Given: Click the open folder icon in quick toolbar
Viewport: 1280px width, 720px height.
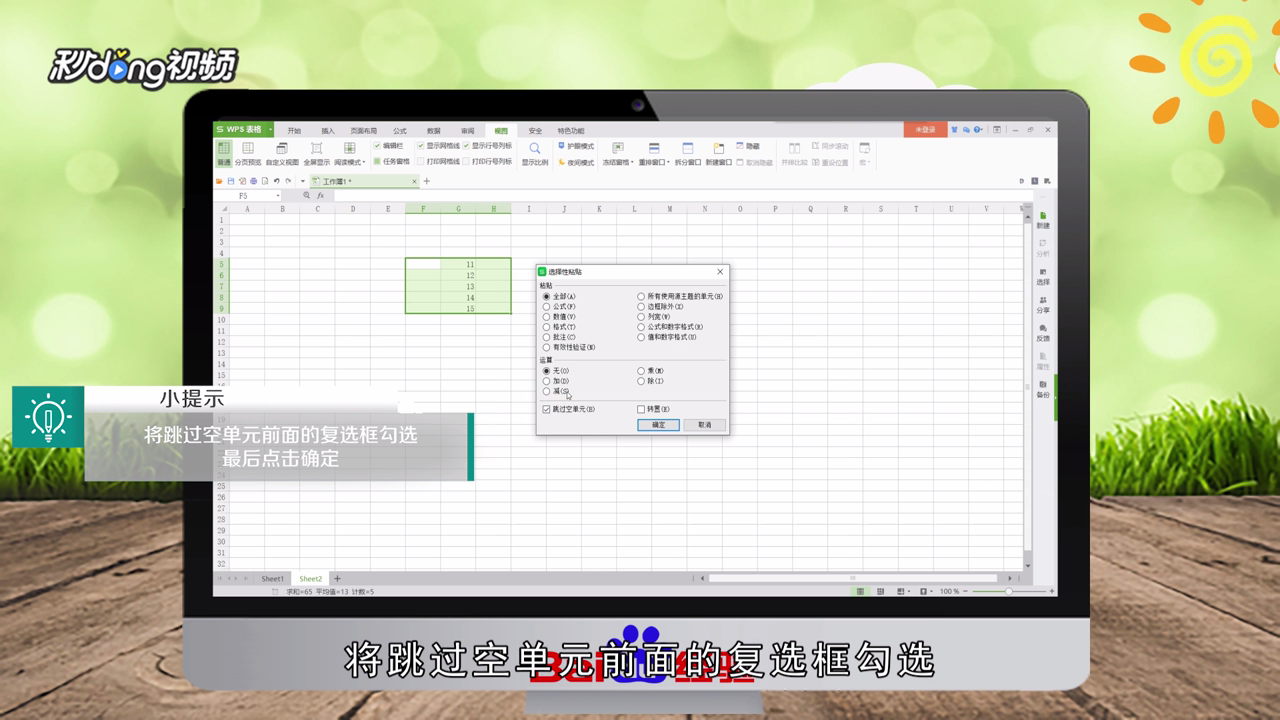Looking at the screenshot, I should (x=219, y=181).
